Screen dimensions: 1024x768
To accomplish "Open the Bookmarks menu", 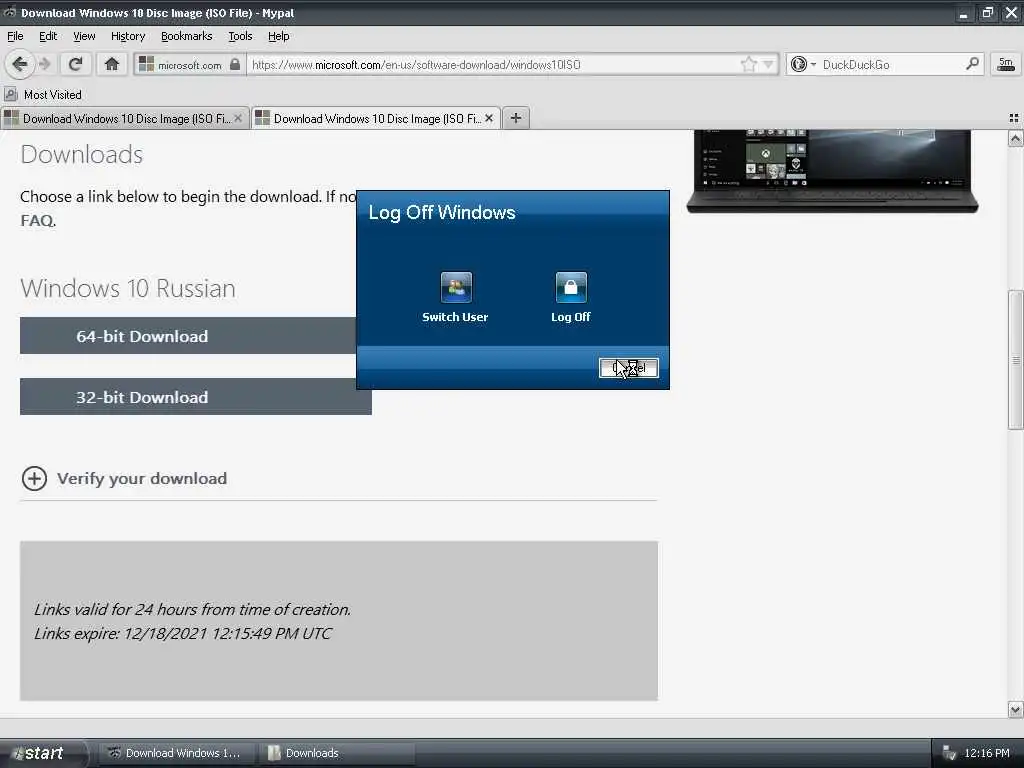I will 187,36.
